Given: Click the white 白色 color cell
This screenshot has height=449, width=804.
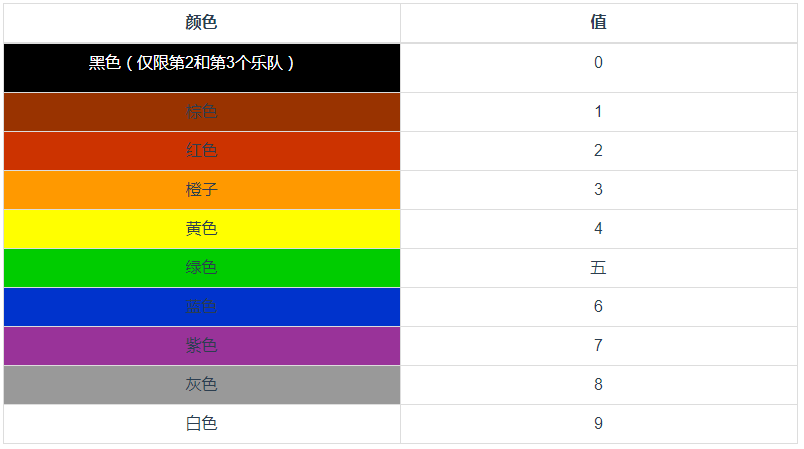Looking at the screenshot, I should [201, 423].
